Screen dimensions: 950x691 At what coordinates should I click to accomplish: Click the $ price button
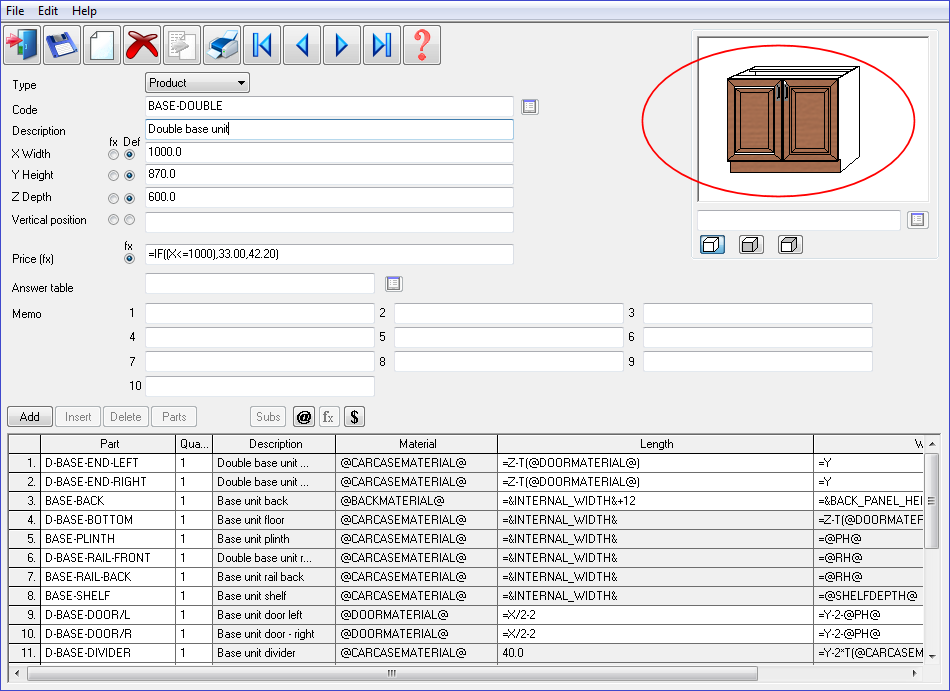click(354, 417)
